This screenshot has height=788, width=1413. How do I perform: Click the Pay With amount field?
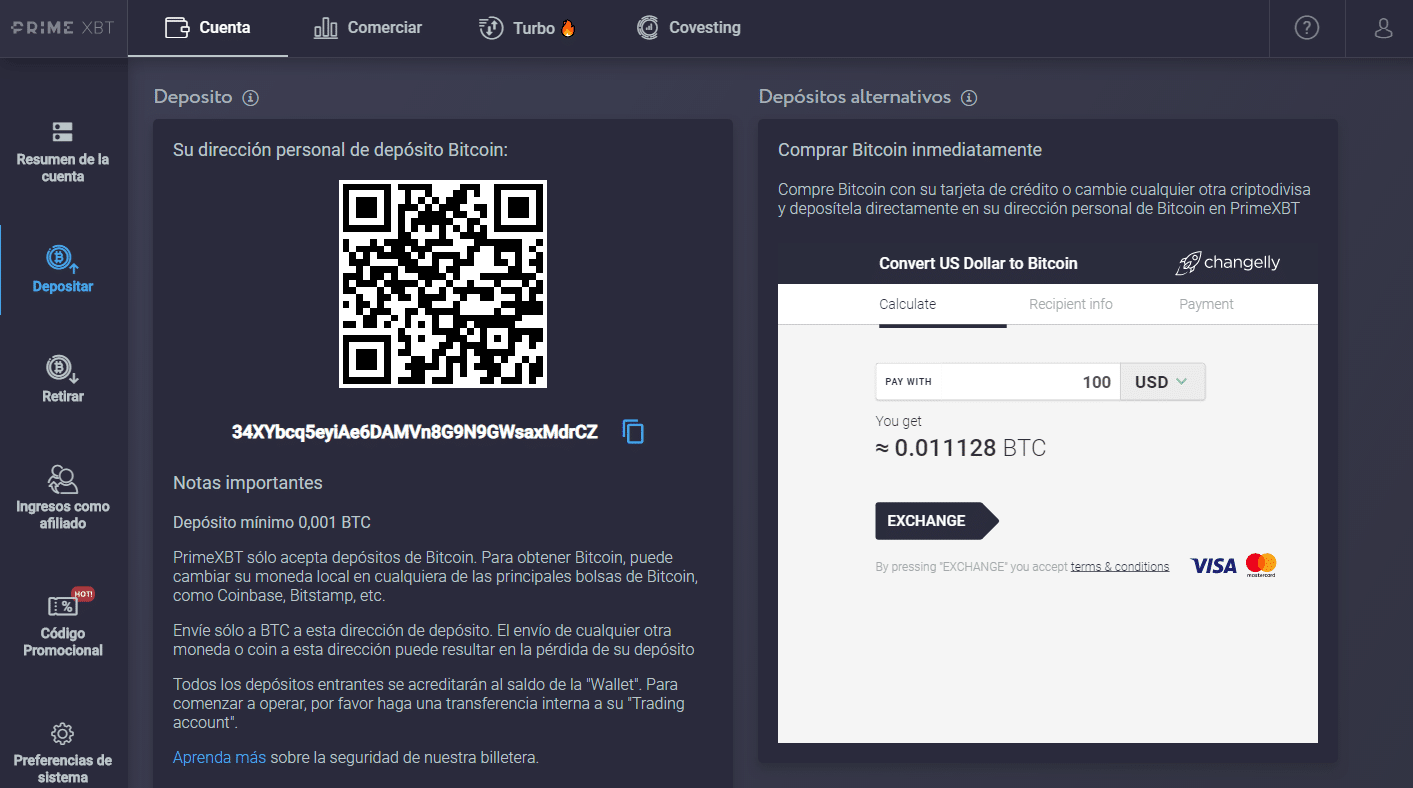tap(998, 382)
